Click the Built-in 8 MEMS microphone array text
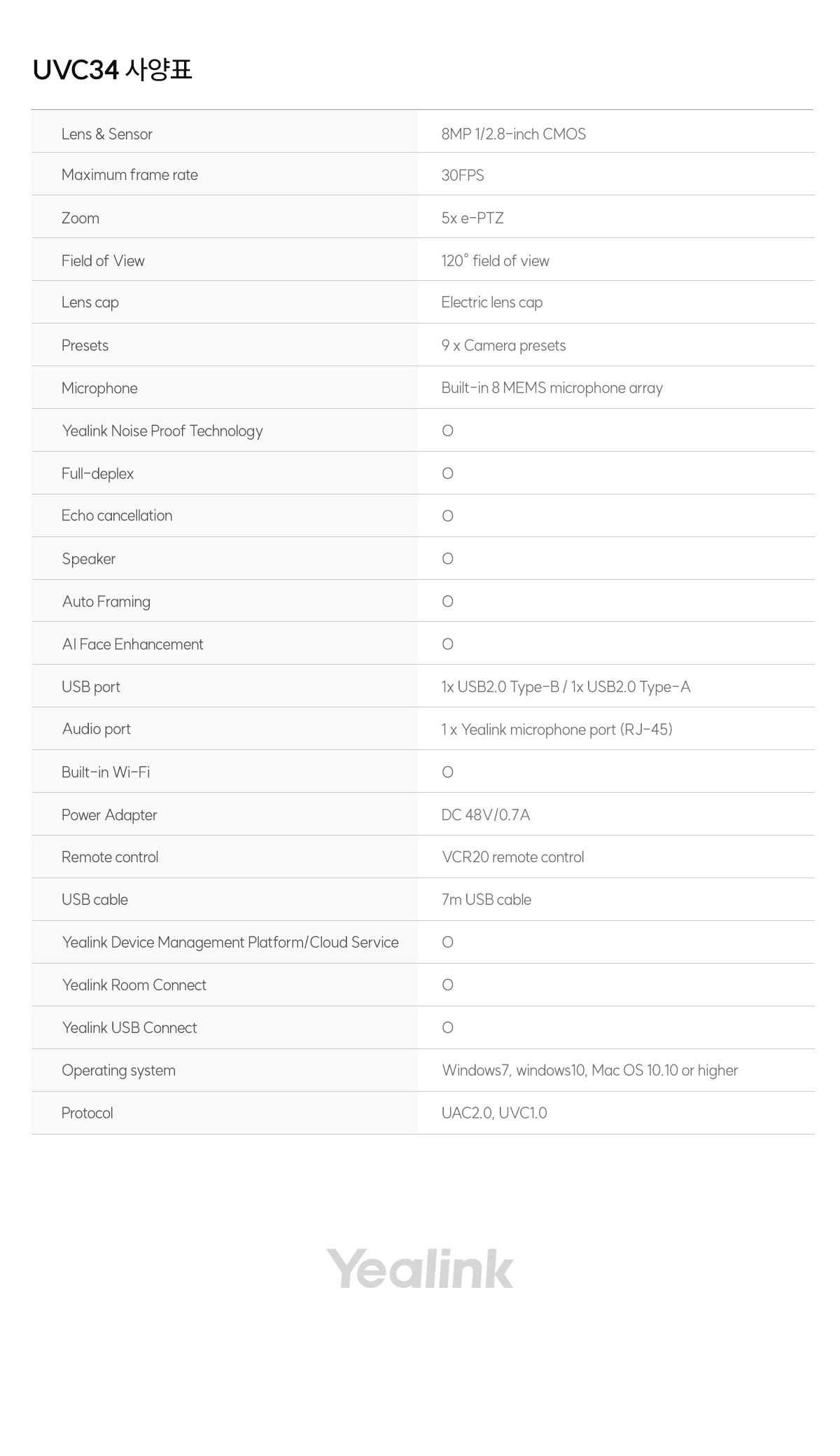Viewport: 840px width, 1456px height. [x=552, y=388]
